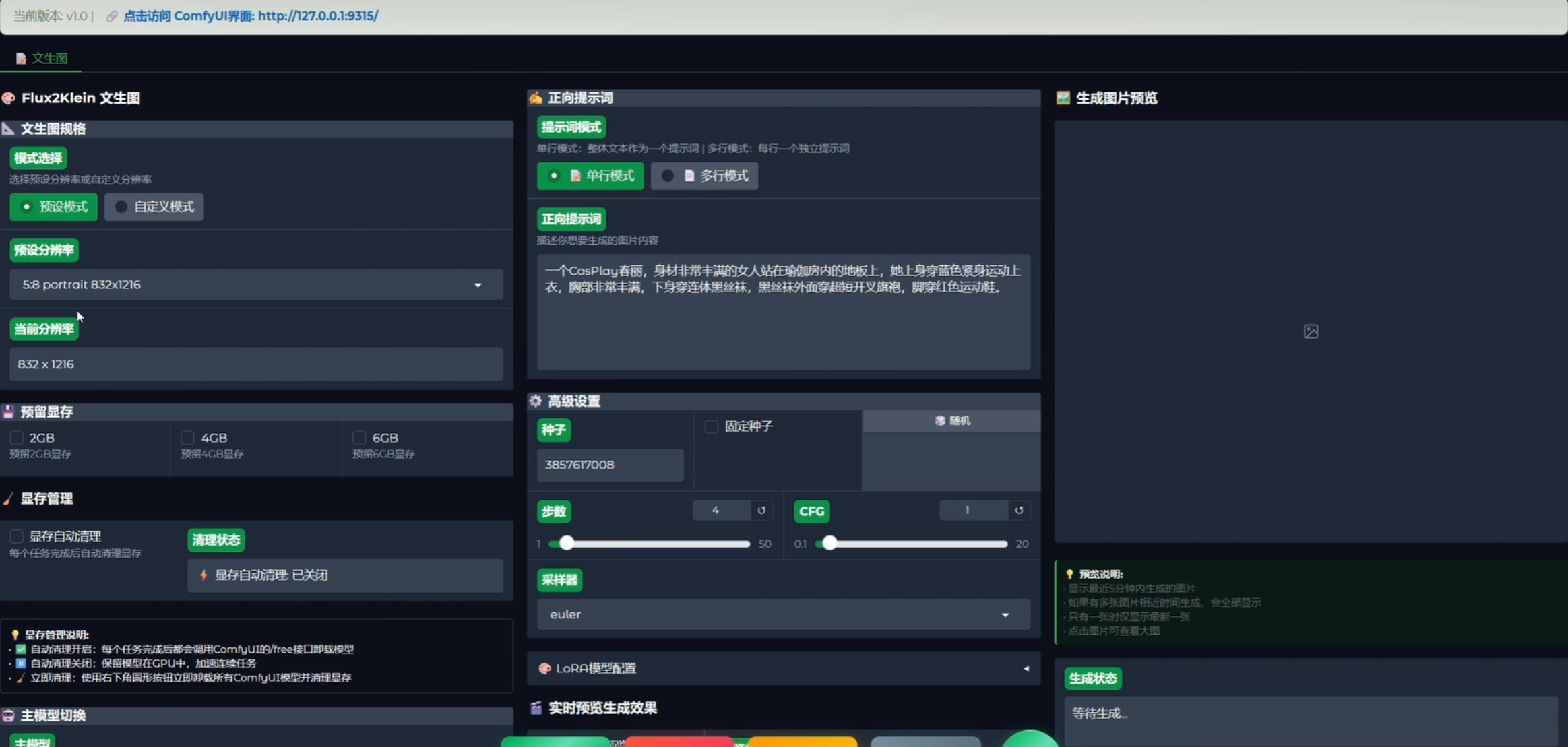The height and width of the screenshot is (747, 1568).
Task: Click the page icon on 多行模式 button
Action: 689,176
